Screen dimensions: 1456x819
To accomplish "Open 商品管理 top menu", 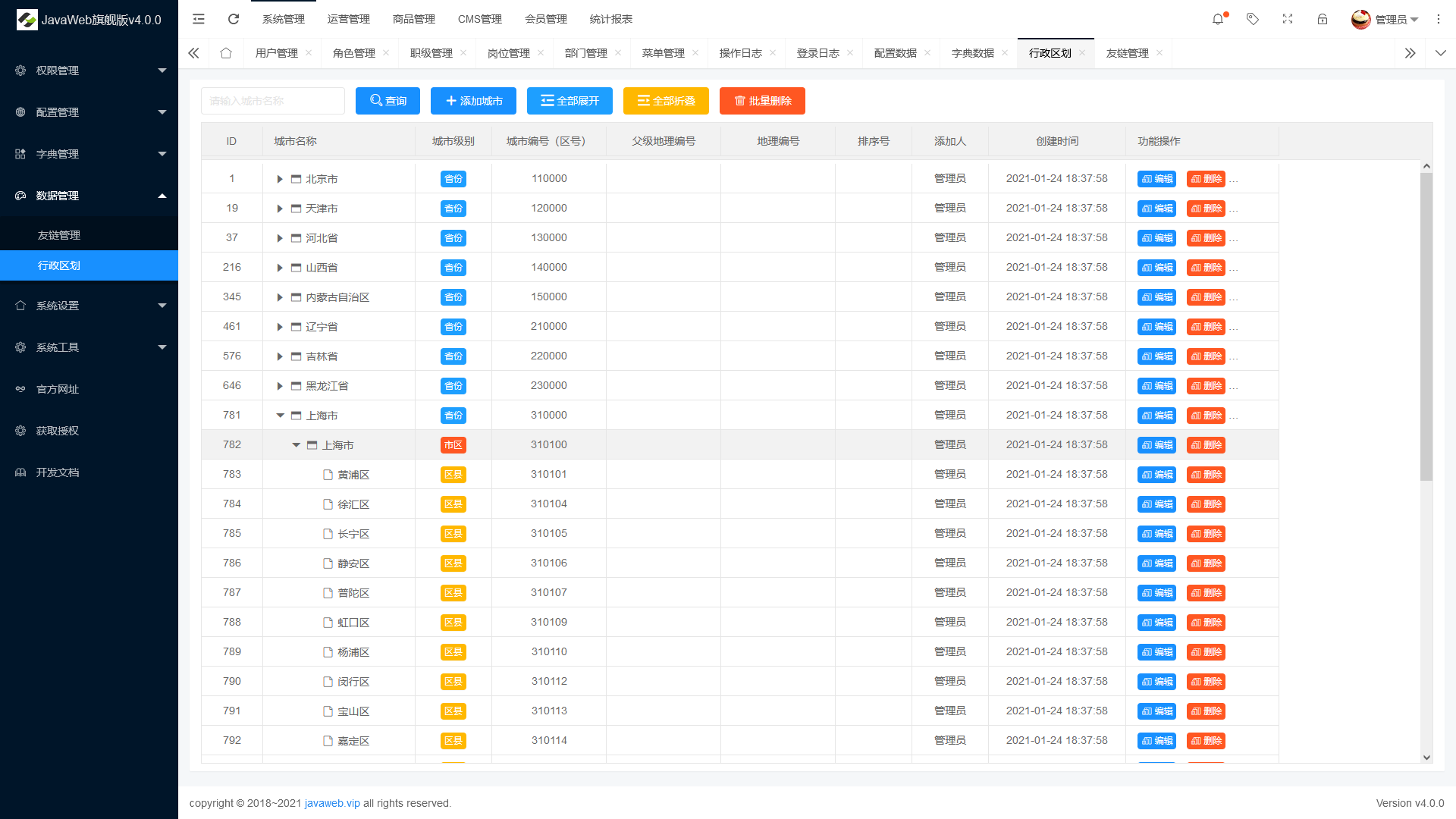I will [x=414, y=19].
